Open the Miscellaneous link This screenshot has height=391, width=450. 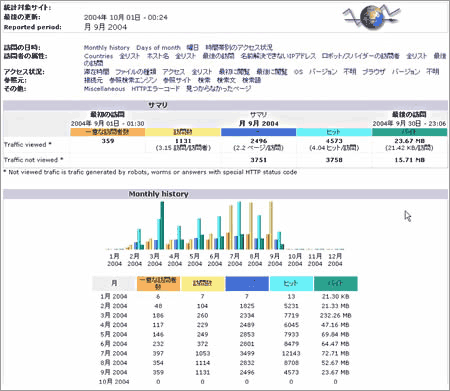point(104,89)
